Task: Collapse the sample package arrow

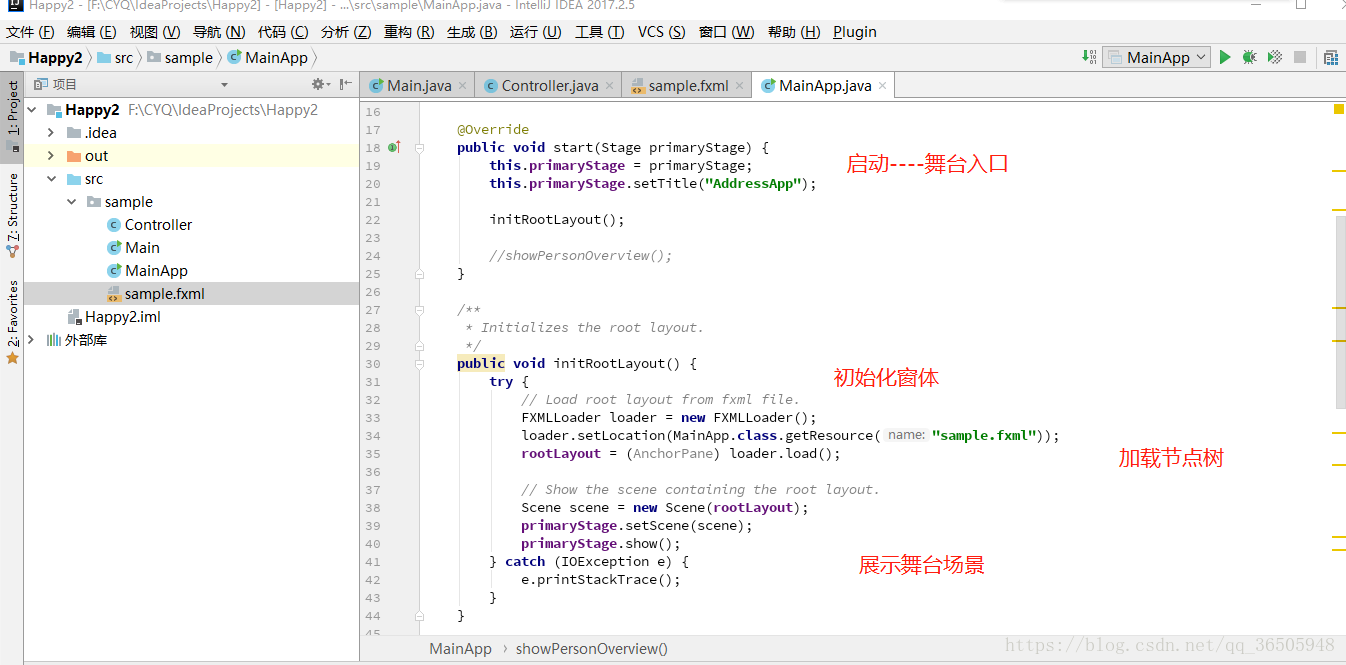Action: point(71,202)
